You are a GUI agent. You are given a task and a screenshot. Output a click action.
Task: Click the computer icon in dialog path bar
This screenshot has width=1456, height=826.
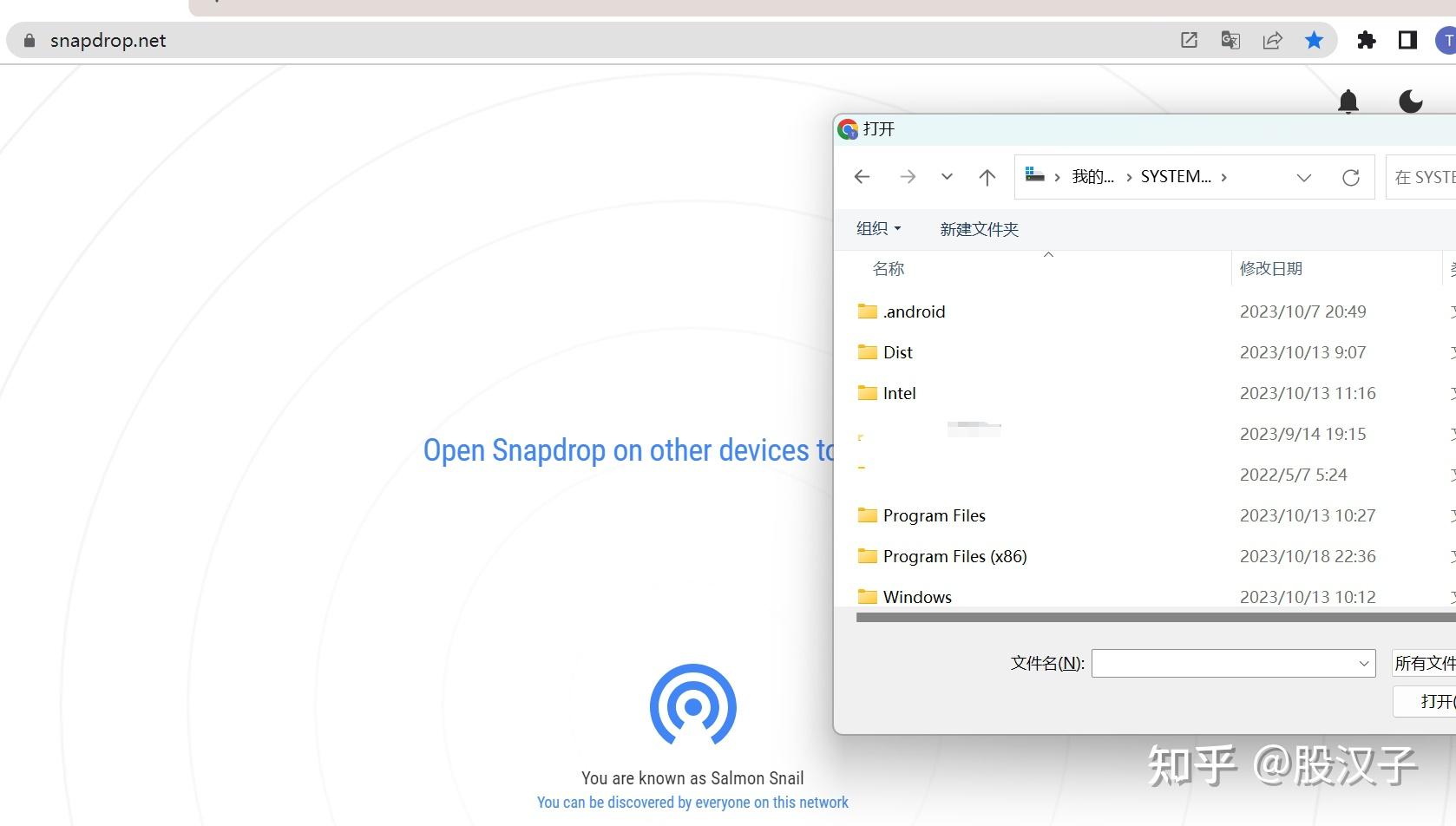1034,175
